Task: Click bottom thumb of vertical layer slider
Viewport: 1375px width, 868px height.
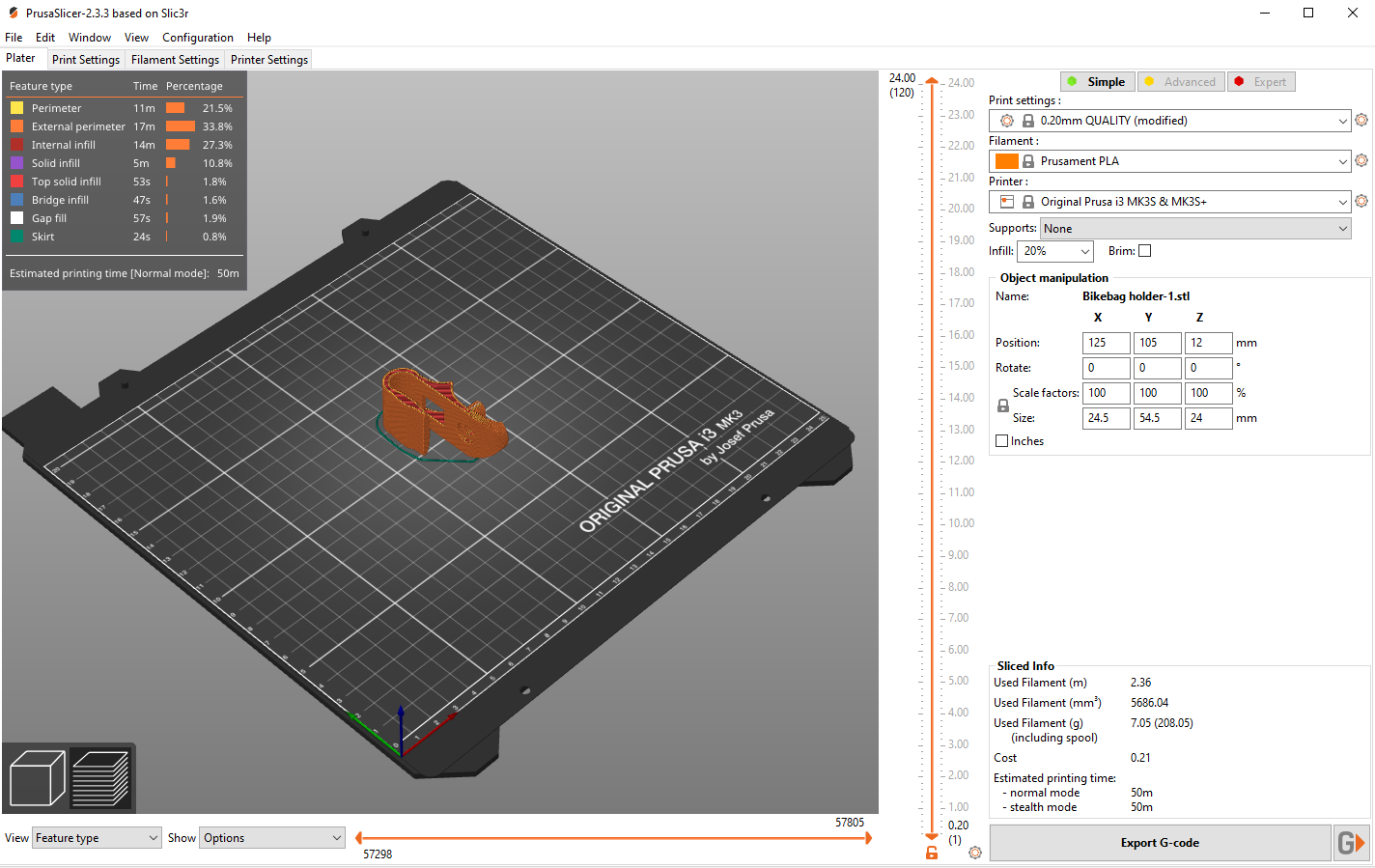Action: [x=932, y=837]
